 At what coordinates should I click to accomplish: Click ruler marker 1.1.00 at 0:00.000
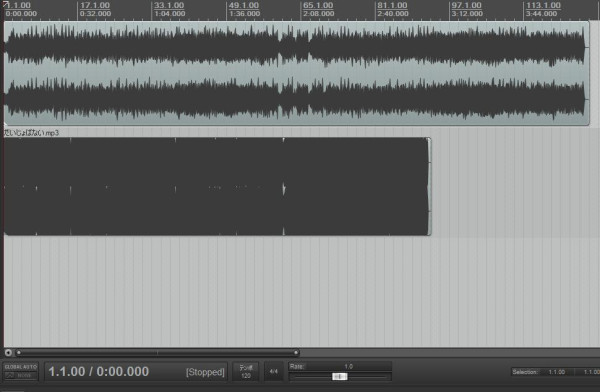pyautogui.click(x=21, y=10)
